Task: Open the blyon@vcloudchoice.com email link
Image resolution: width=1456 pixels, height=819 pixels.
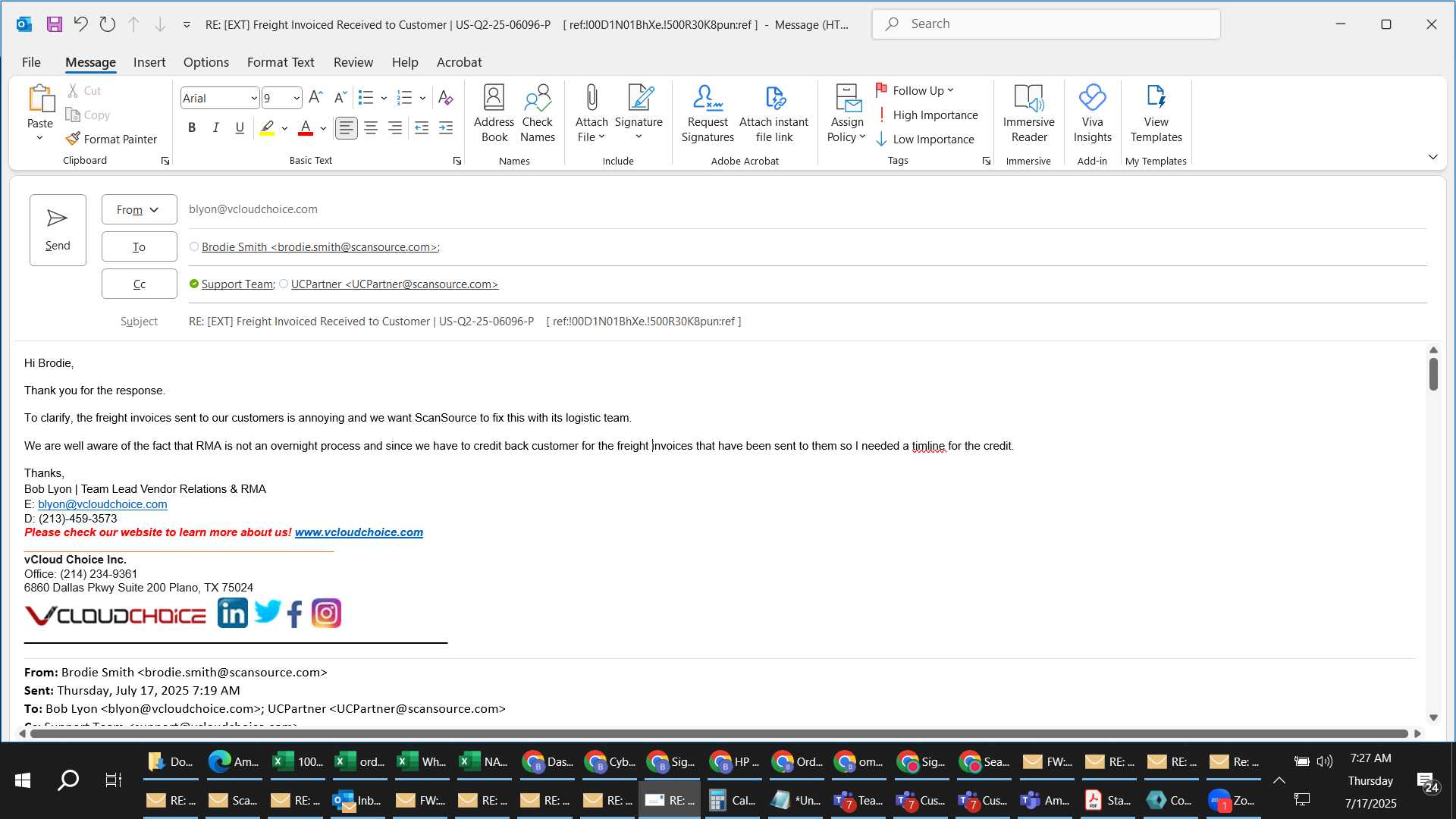Action: pos(102,504)
